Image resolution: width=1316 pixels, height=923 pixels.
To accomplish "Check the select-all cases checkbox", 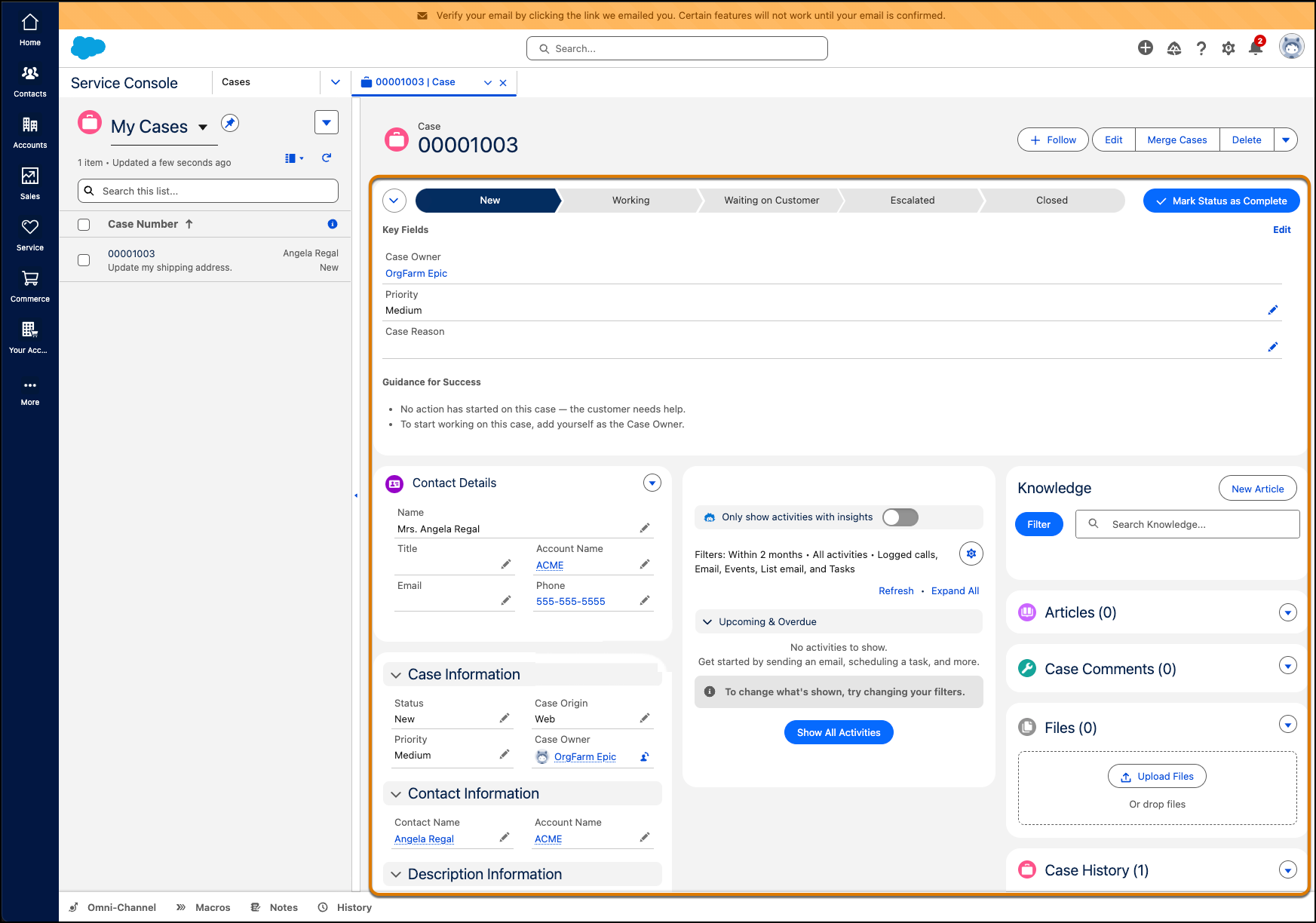I will [x=84, y=225].
